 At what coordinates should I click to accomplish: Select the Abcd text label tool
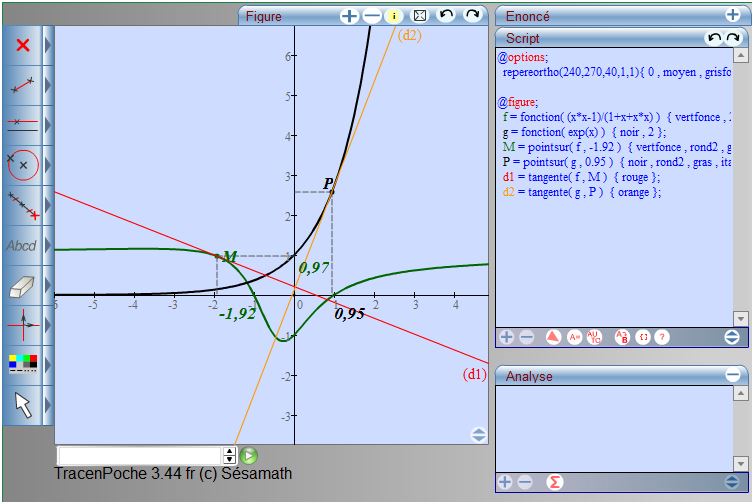tap(22, 246)
